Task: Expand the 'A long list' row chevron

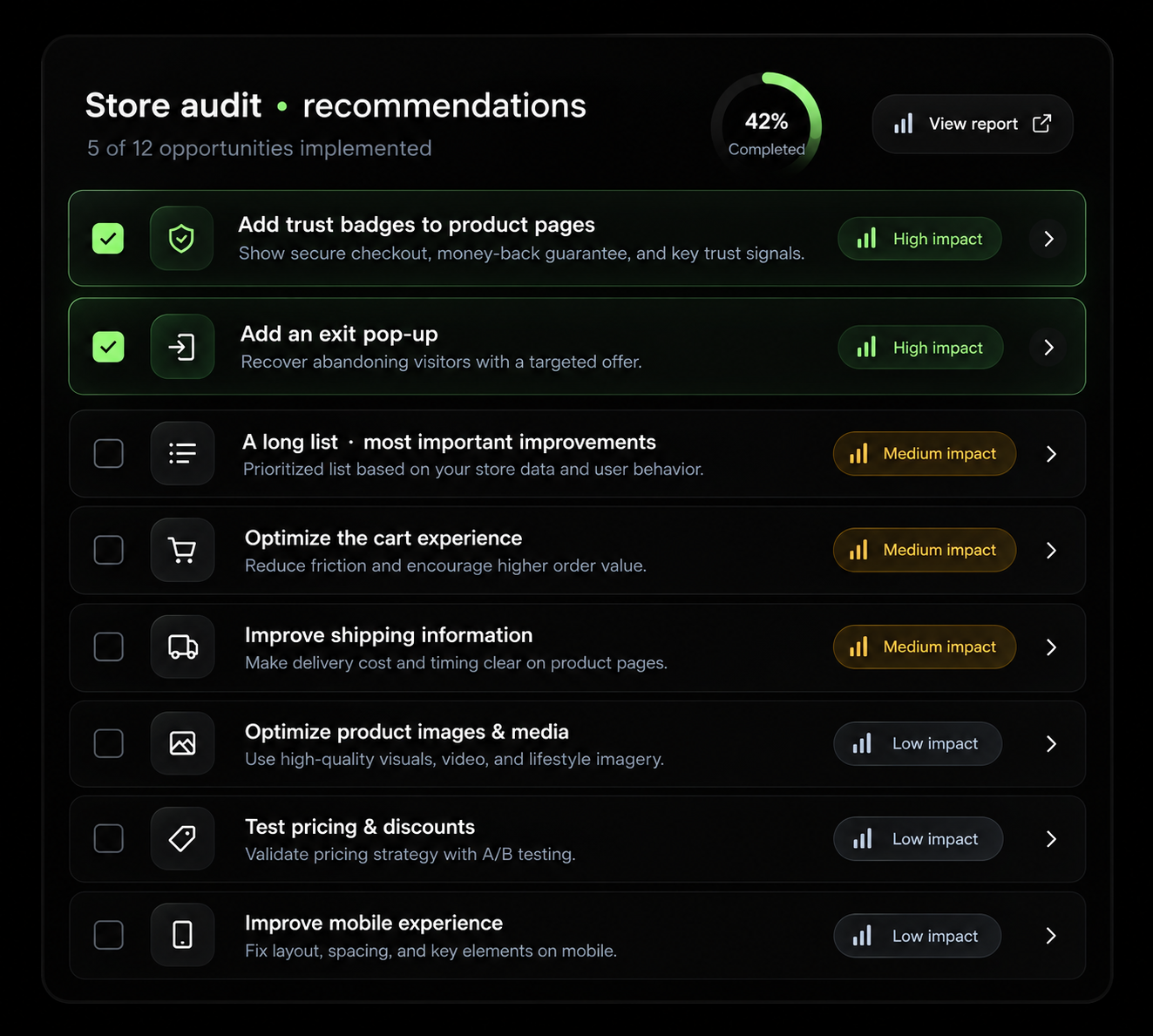Action: pyautogui.click(x=1051, y=454)
